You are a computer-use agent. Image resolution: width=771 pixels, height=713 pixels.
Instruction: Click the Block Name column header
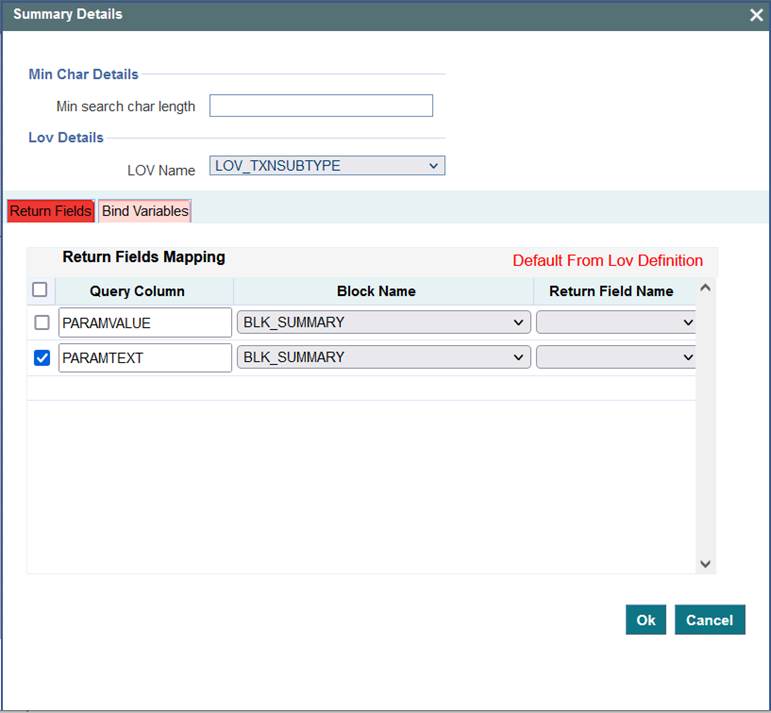click(376, 291)
